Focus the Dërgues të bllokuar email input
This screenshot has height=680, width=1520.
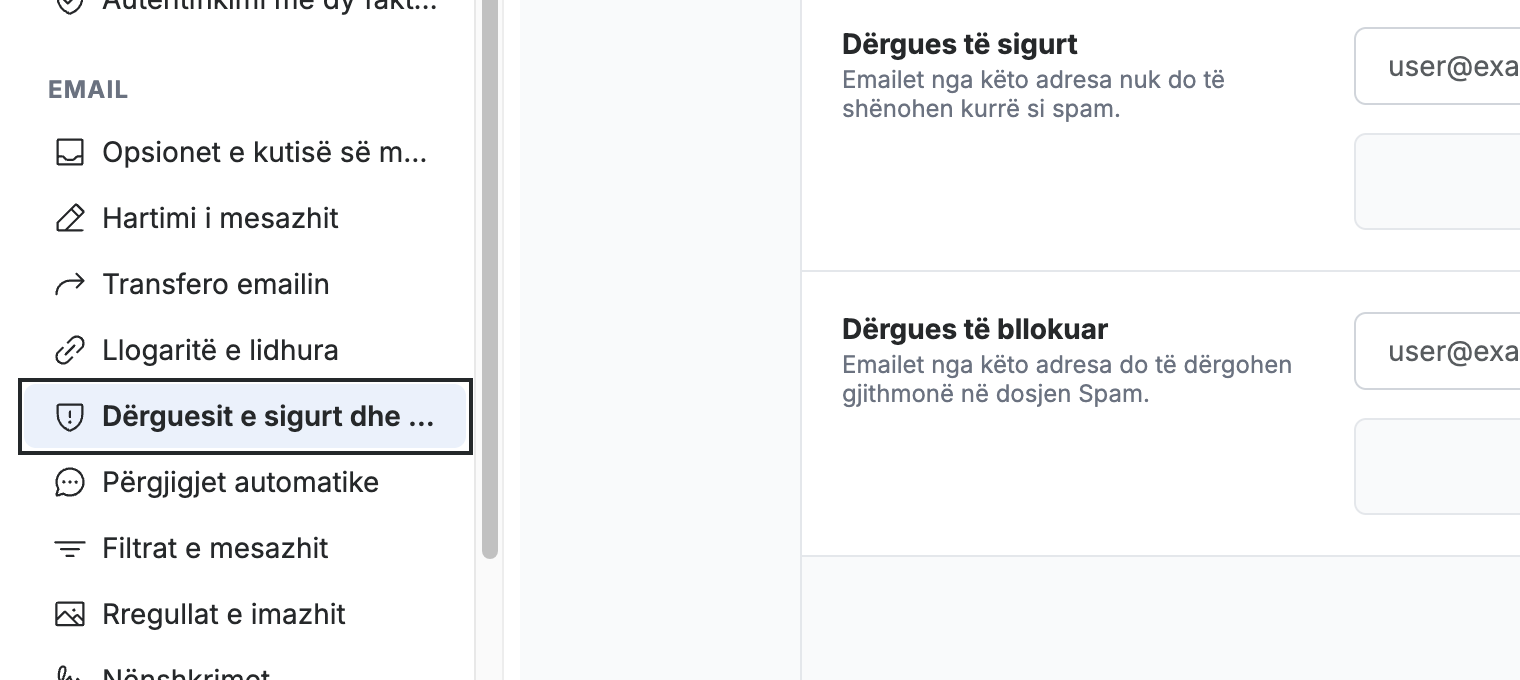[x=1437, y=351]
